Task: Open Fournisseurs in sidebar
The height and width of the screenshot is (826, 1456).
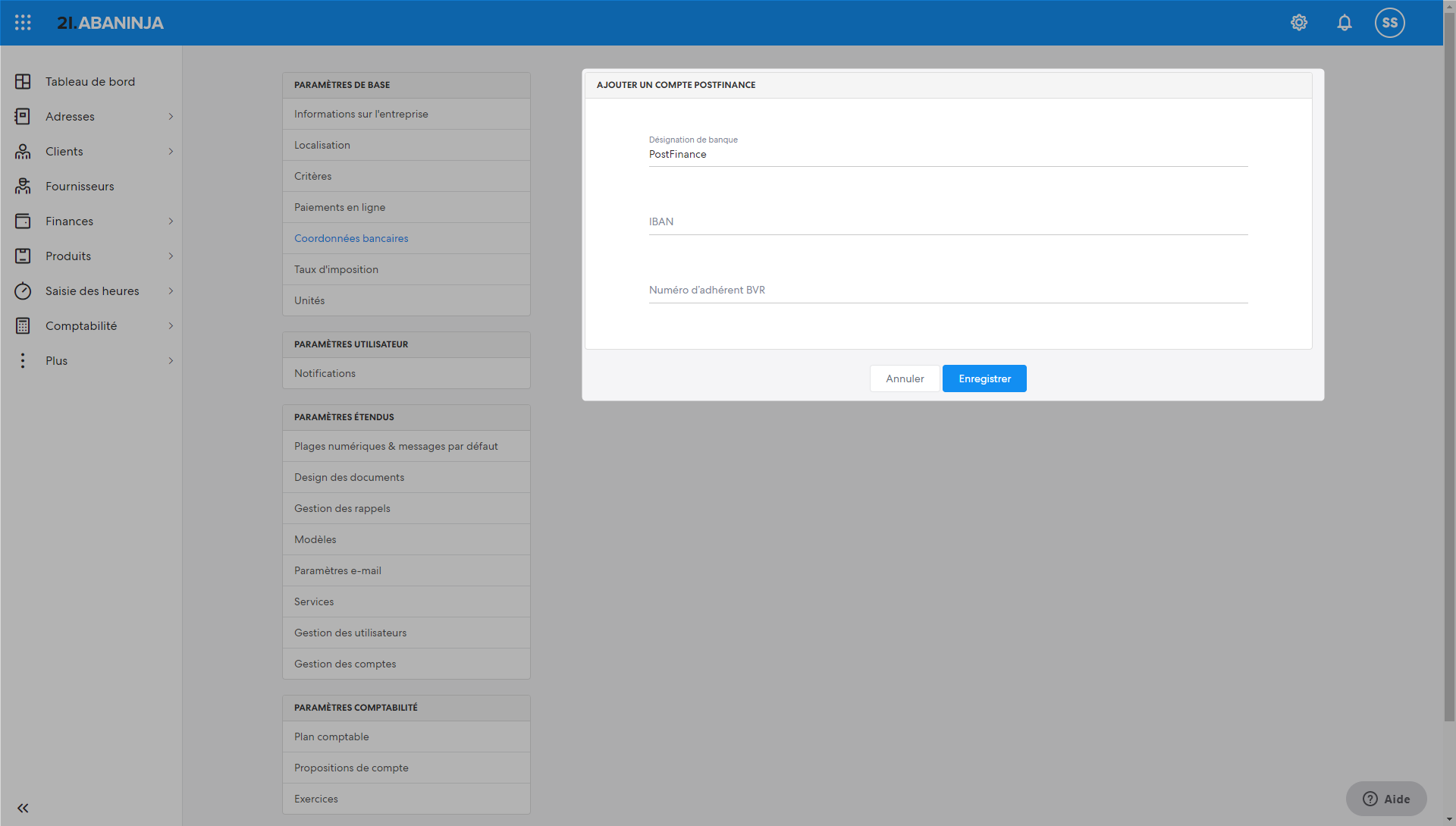Action: [91, 186]
